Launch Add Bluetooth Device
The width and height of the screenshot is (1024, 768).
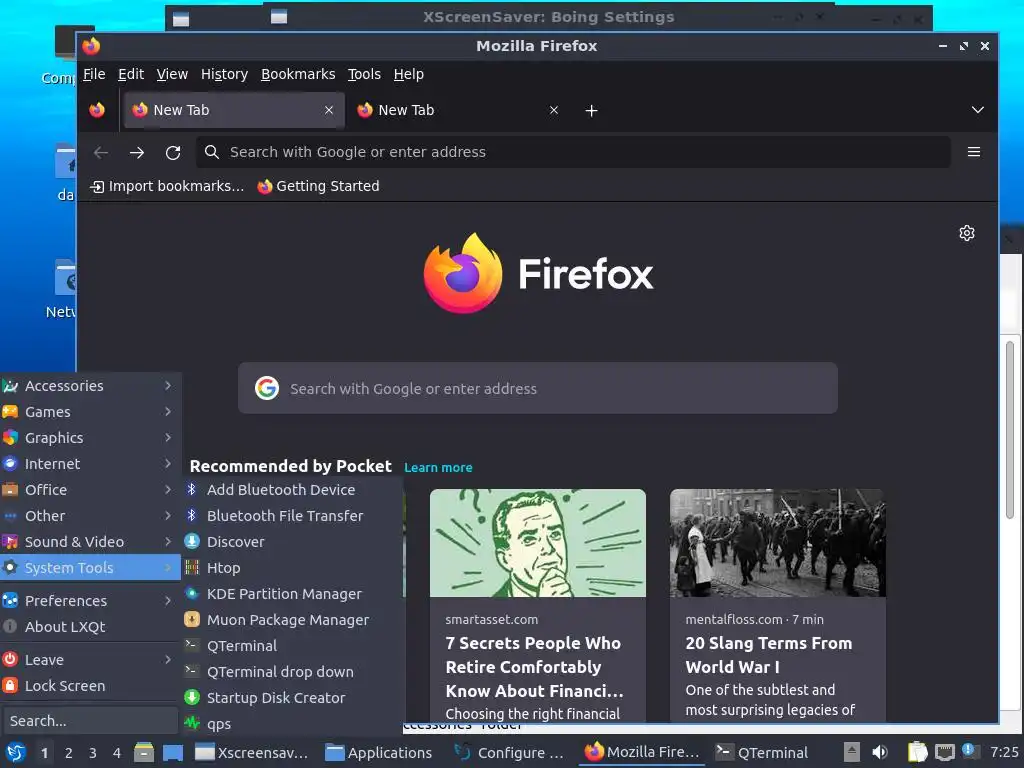coord(293,490)
